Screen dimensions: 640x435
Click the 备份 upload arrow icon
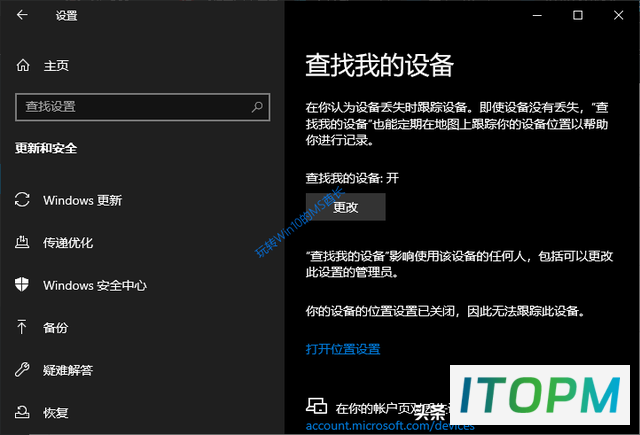(x=22, y=327)
